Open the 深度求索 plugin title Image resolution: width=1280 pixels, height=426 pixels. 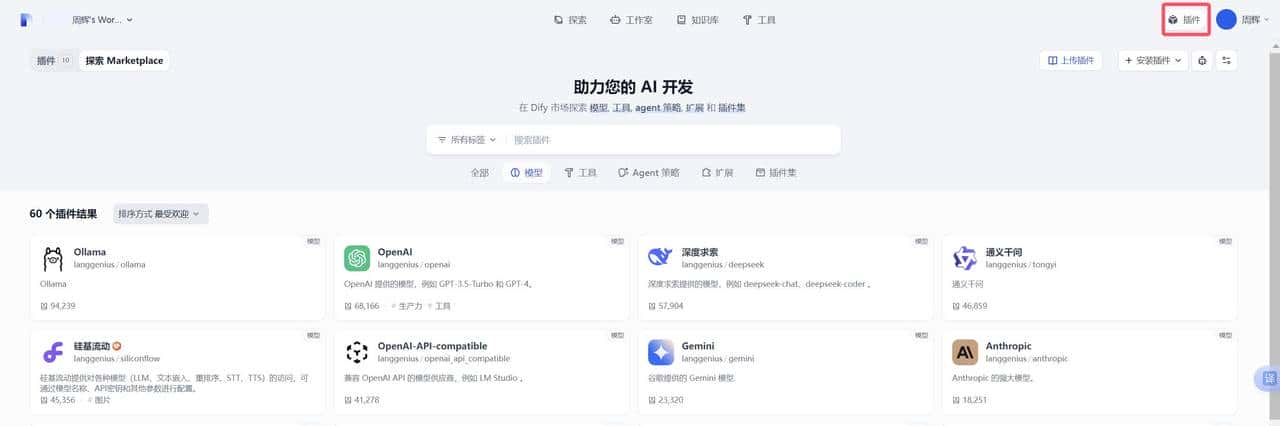tap(700, 252)
